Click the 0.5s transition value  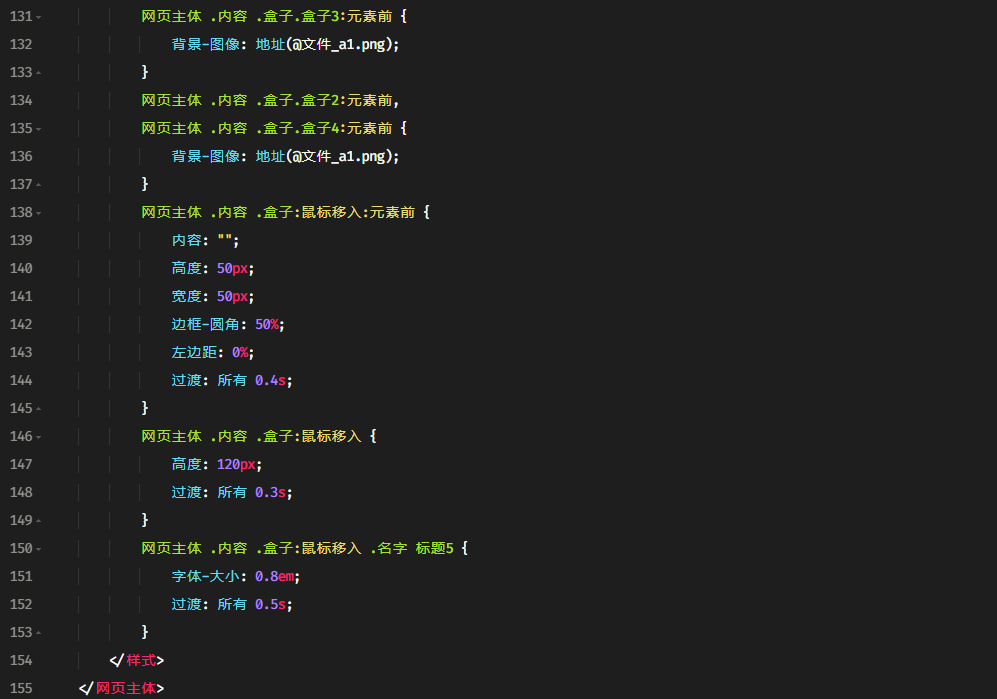pos(270,604)
